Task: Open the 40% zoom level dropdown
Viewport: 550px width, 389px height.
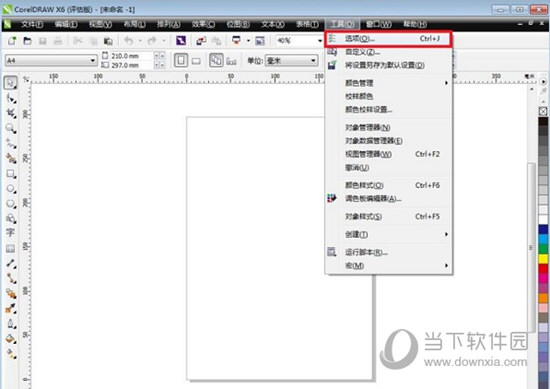Action: pos(320,41)
